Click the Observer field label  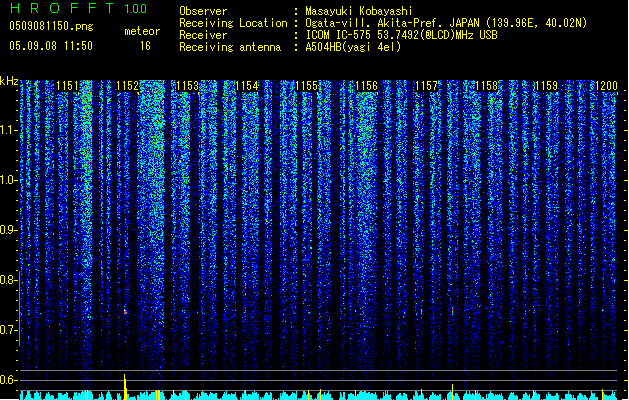[203, 11]
